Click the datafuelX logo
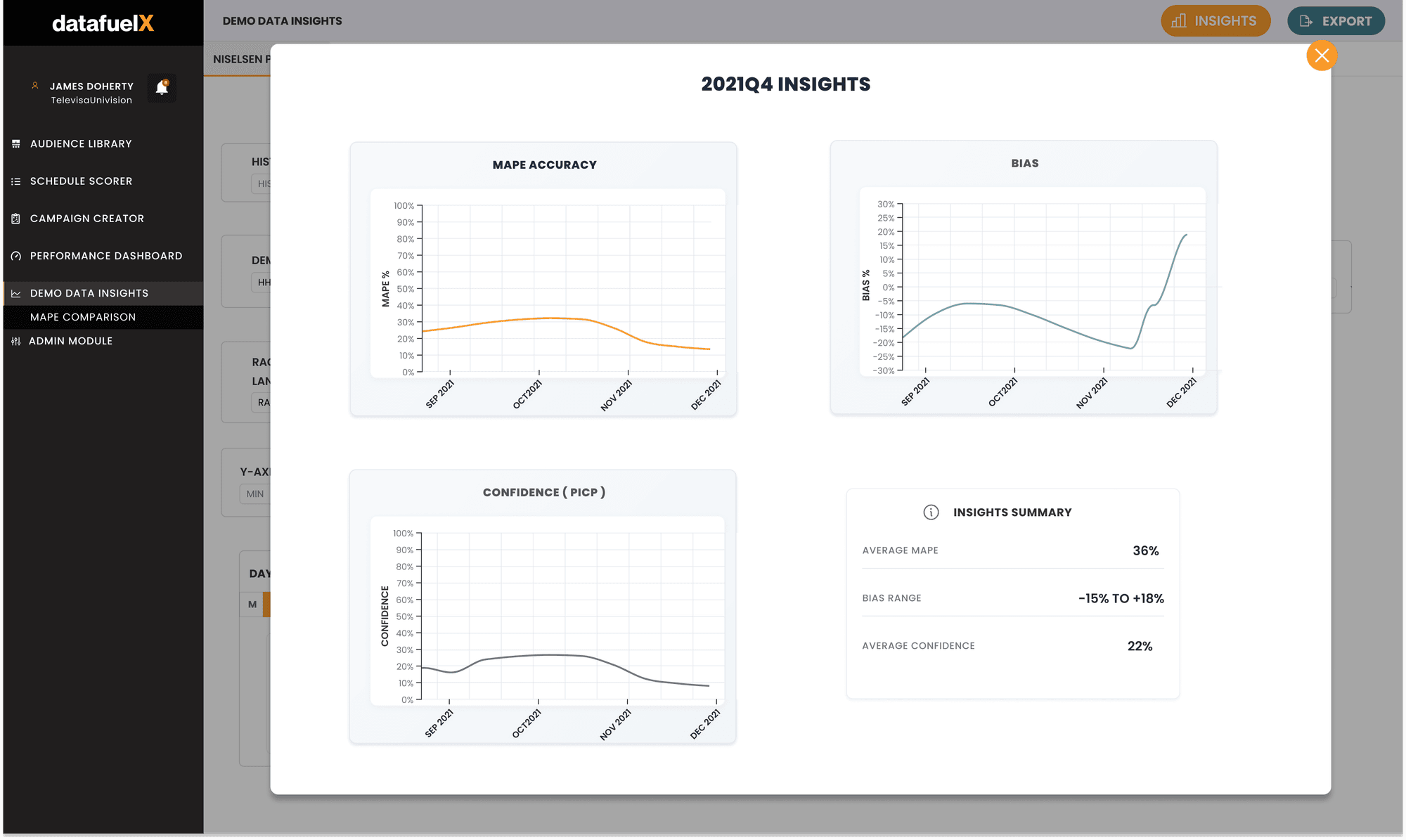The height and width of the screenshot is (840, 1406). (x=103, y=23)
